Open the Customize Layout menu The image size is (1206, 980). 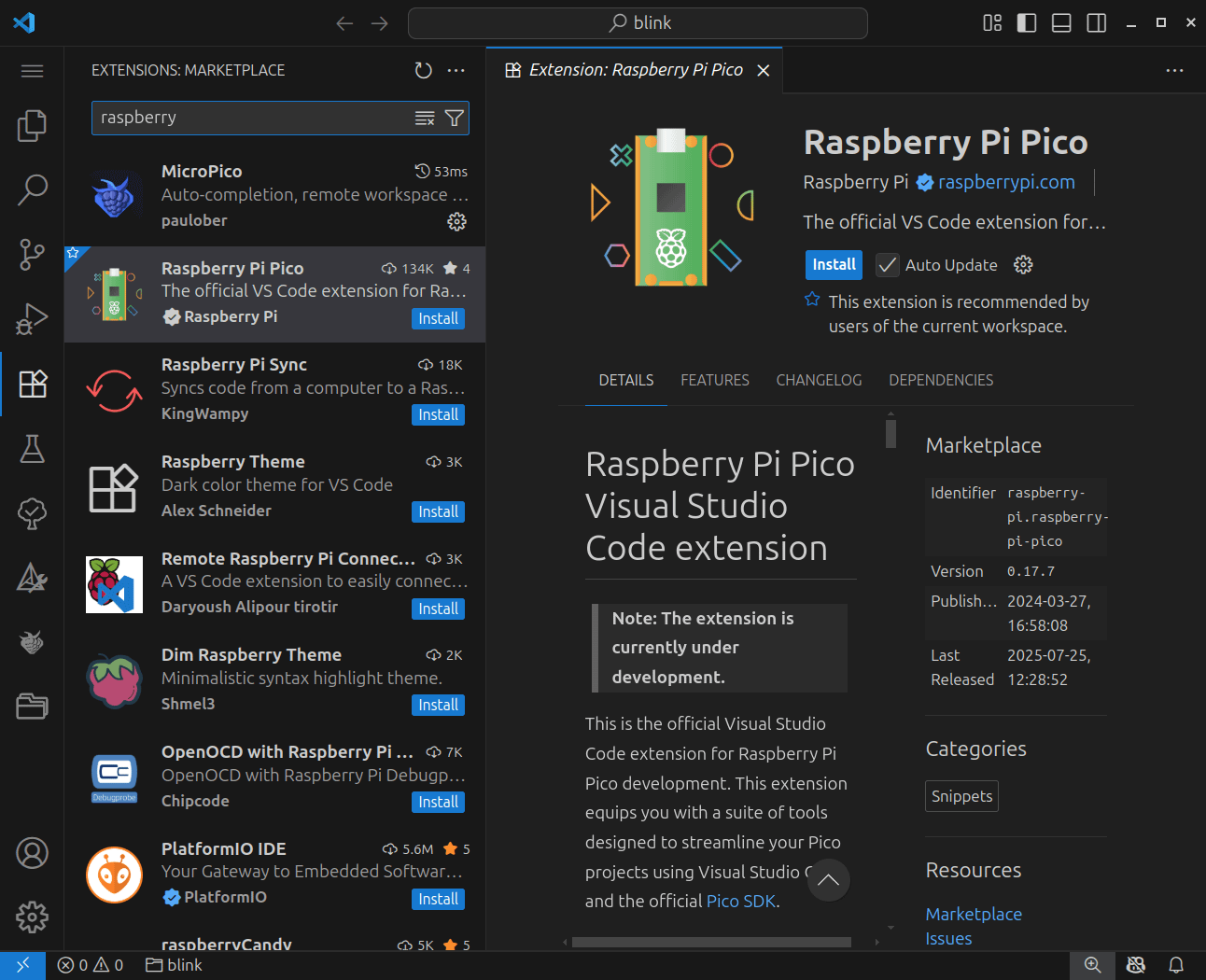[992, 23]
